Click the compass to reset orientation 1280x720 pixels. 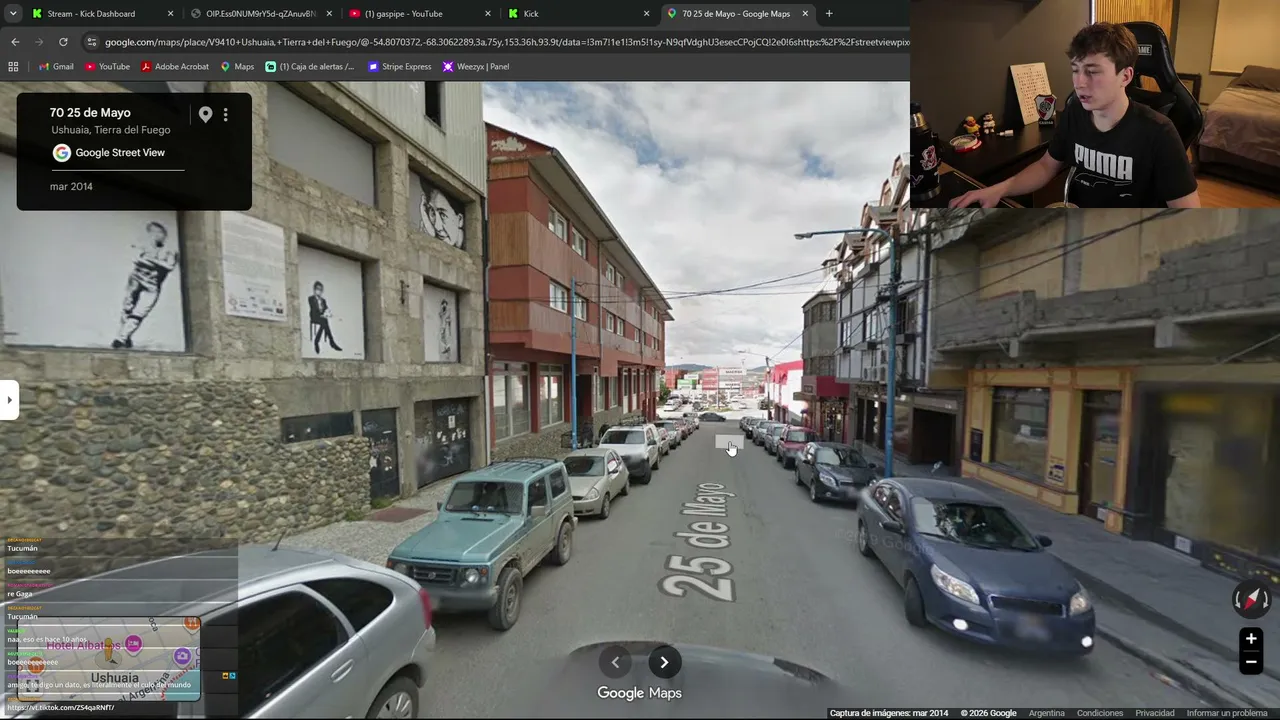[x=1251, y=600]
